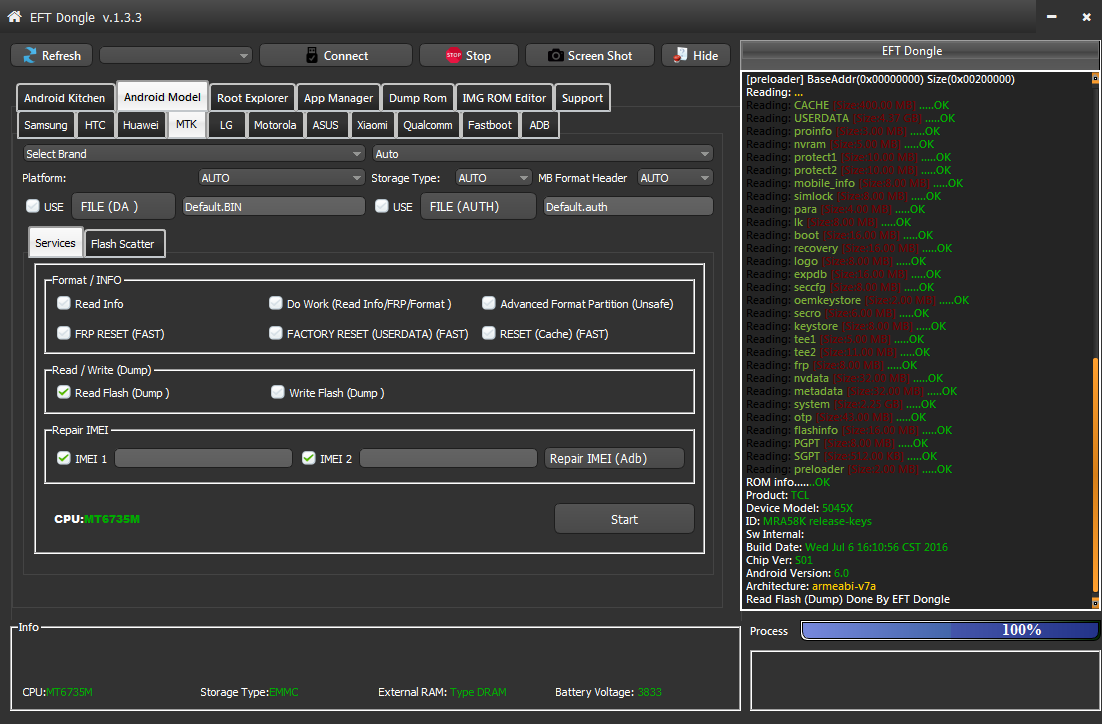Open the MB Format Header dropdown
The image size is (1102, 724).
pos(675,178)
